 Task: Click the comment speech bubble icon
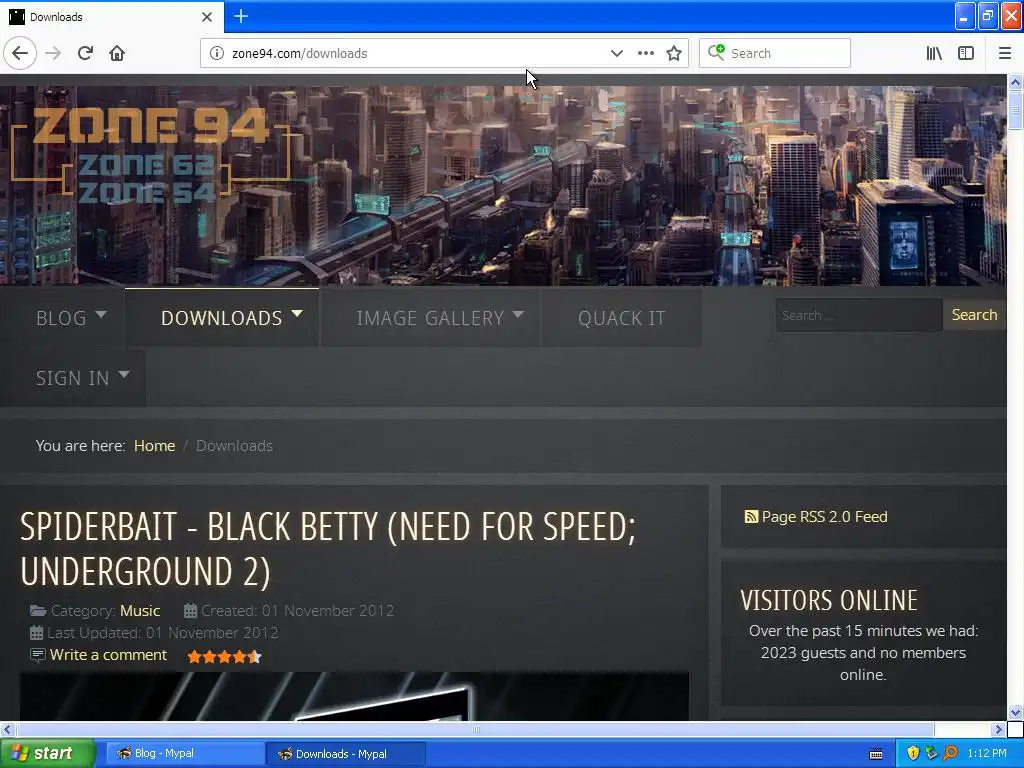coord(38,655)
